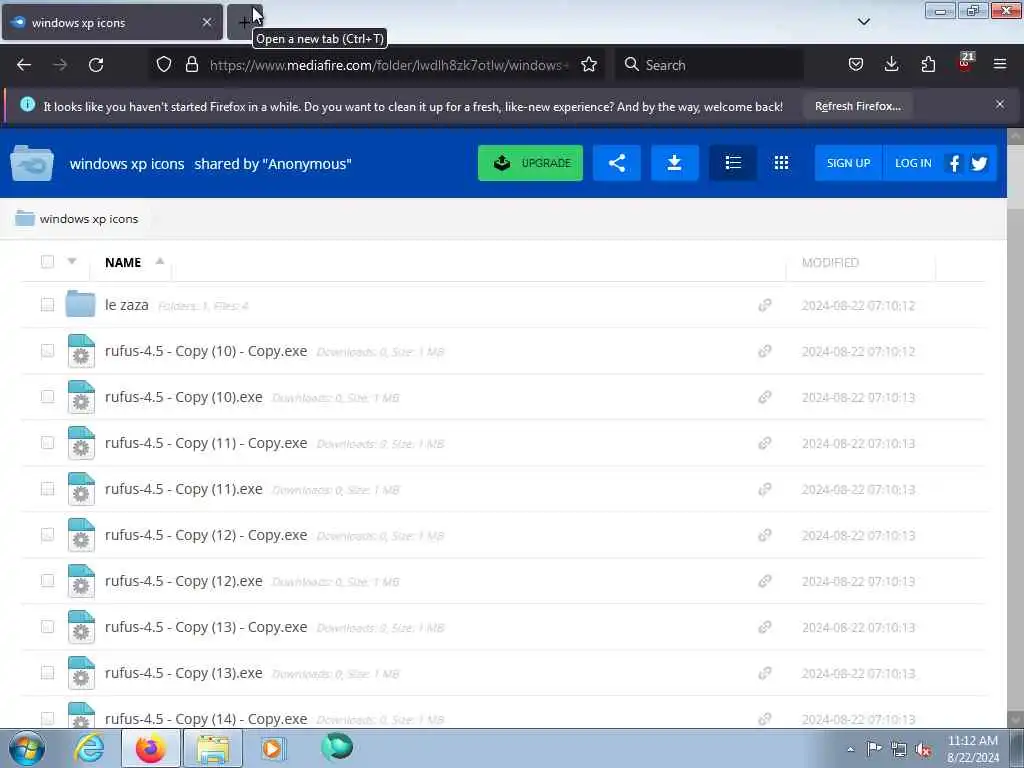Open the Windows Start menu
The height and width of the screenshot is (768, 1024).
tap(27, 748)
